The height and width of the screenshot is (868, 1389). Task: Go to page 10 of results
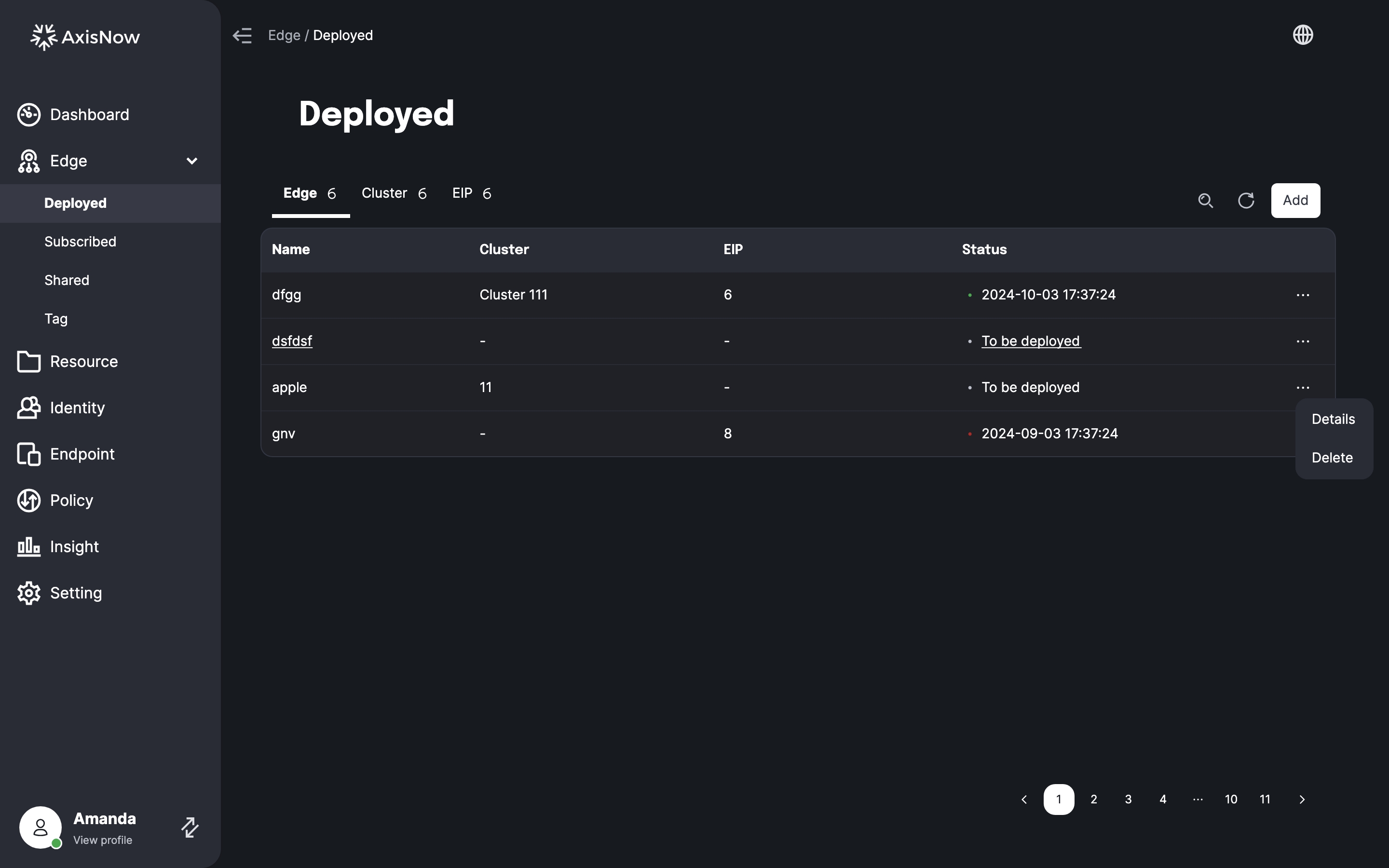(x=1231, y=799)
